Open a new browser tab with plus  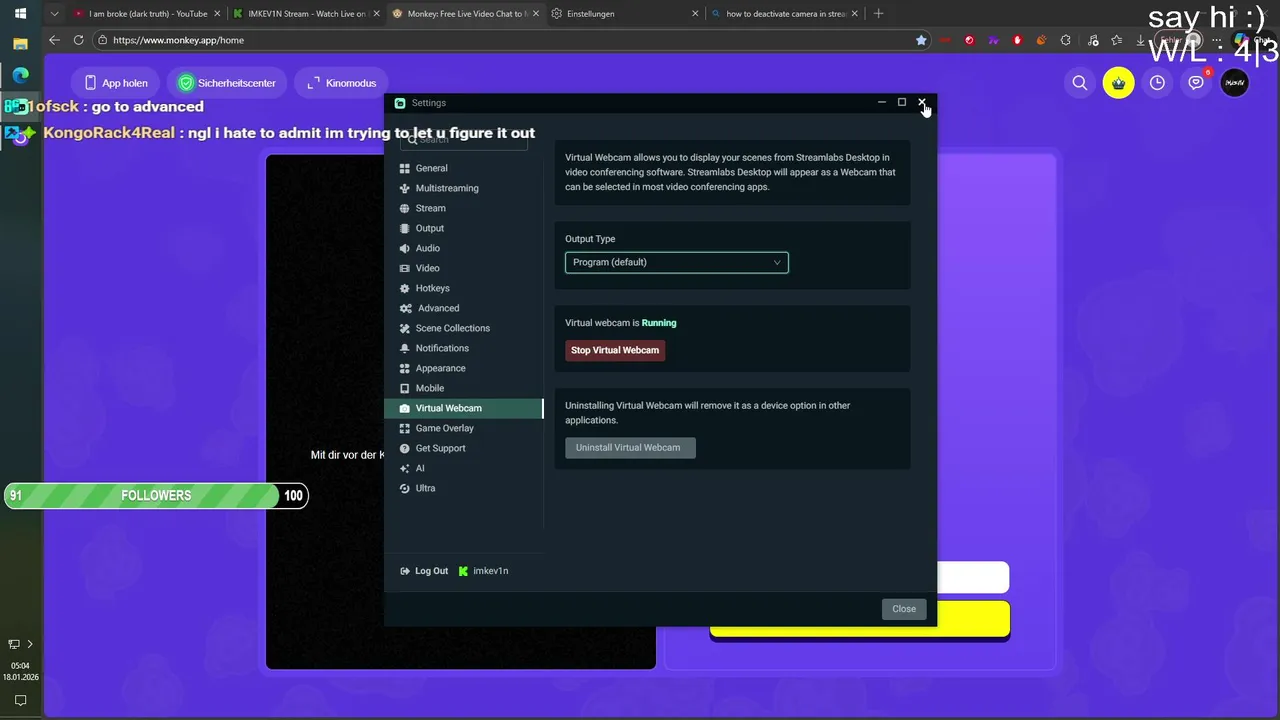[x=878, y=14]
